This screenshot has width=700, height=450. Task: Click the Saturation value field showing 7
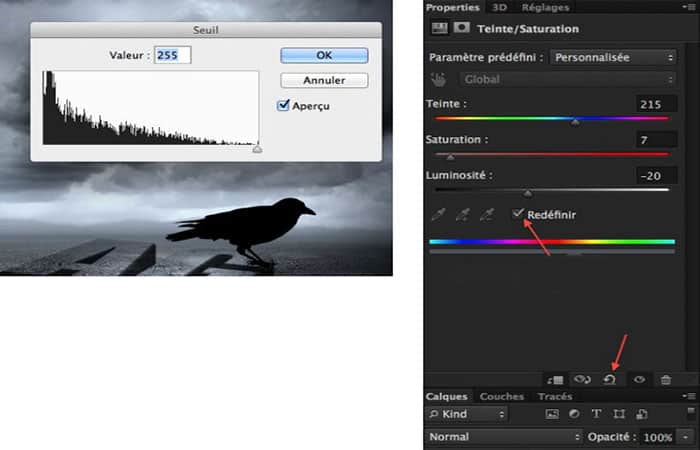pyautogui.click(x=656, y=140)
